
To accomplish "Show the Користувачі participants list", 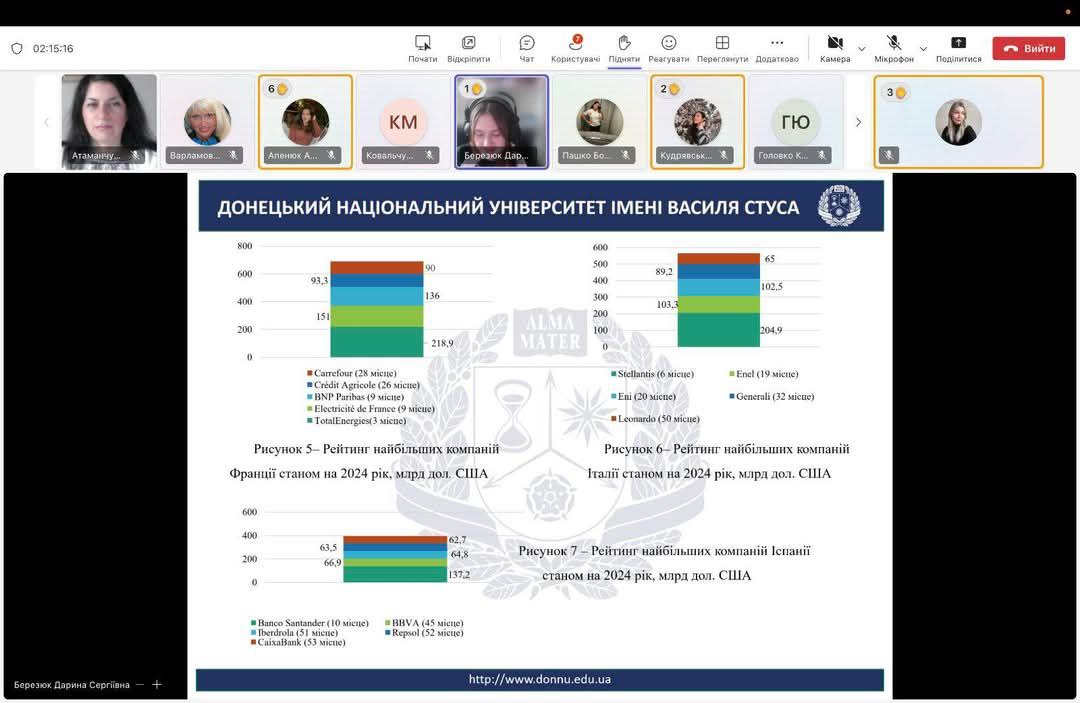I will point(575,49).
